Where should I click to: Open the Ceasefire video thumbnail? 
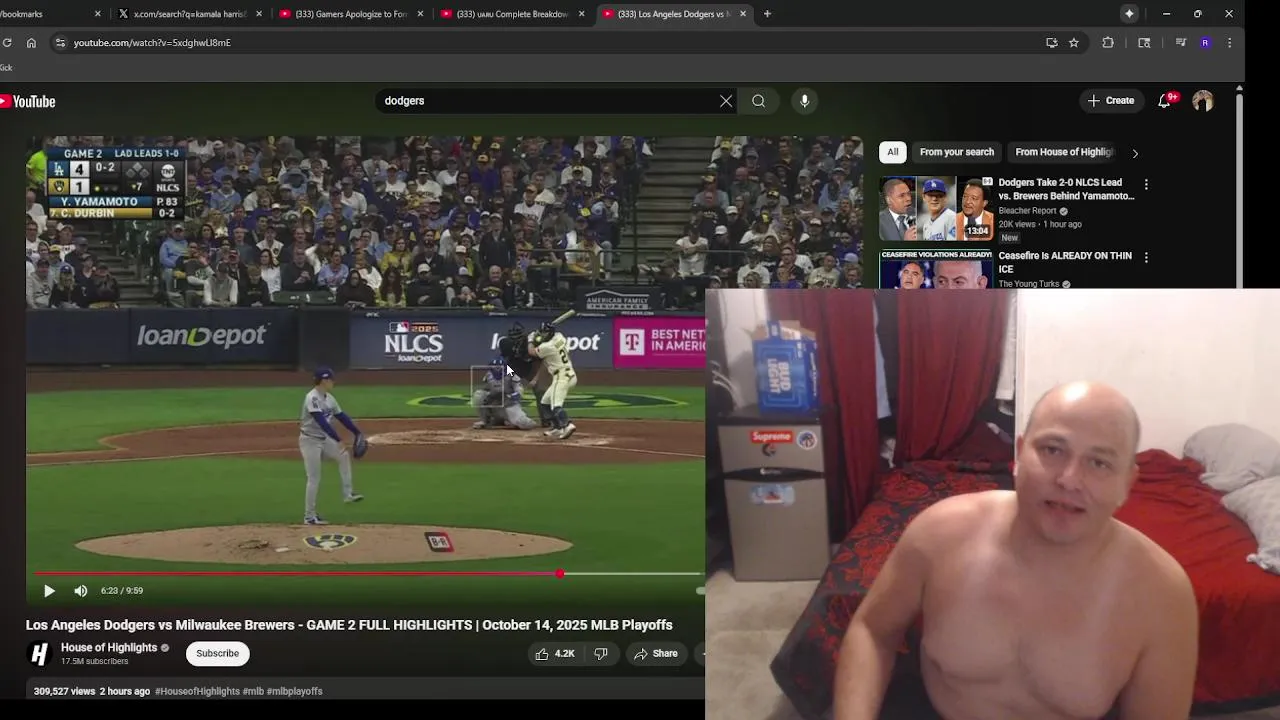(936, 269)
